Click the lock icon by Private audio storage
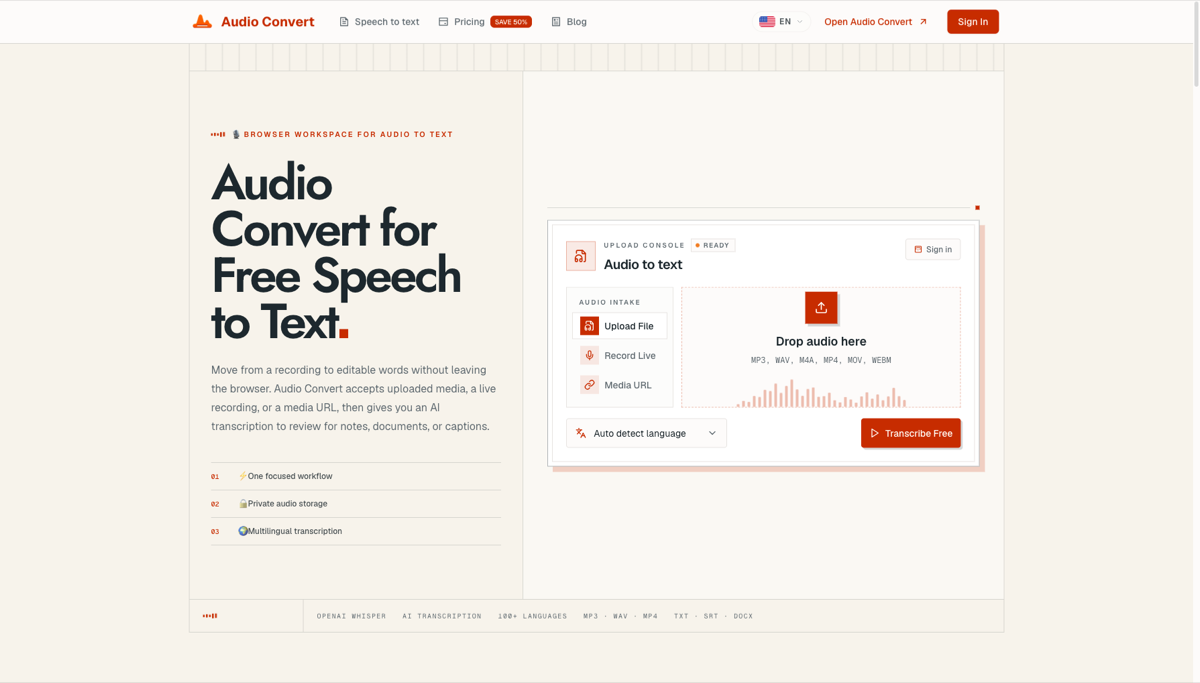Screen dimensions: 1200x683 click(242, 504)
